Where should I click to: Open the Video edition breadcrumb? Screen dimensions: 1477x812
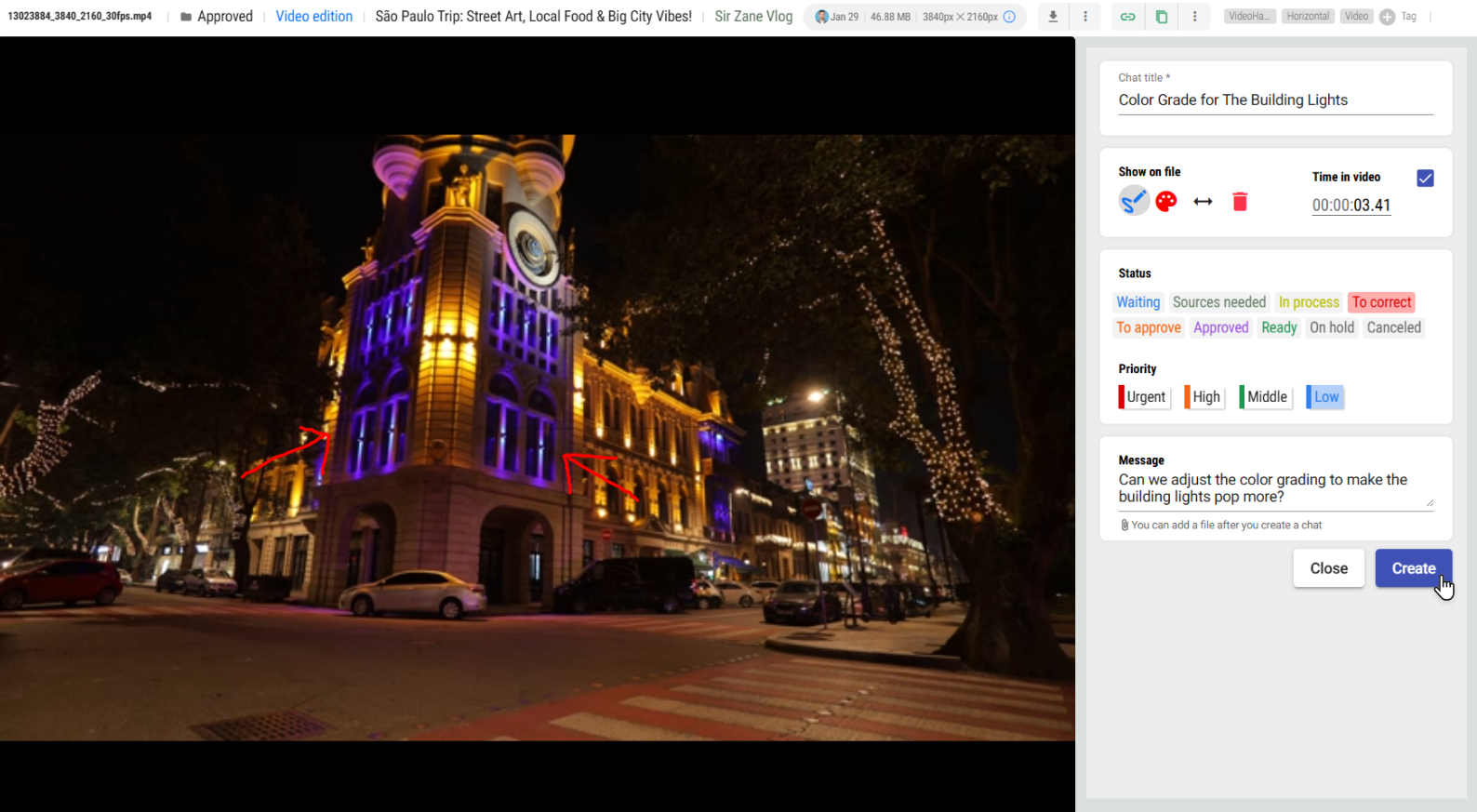pyautogui.click(x=313, y=17)
